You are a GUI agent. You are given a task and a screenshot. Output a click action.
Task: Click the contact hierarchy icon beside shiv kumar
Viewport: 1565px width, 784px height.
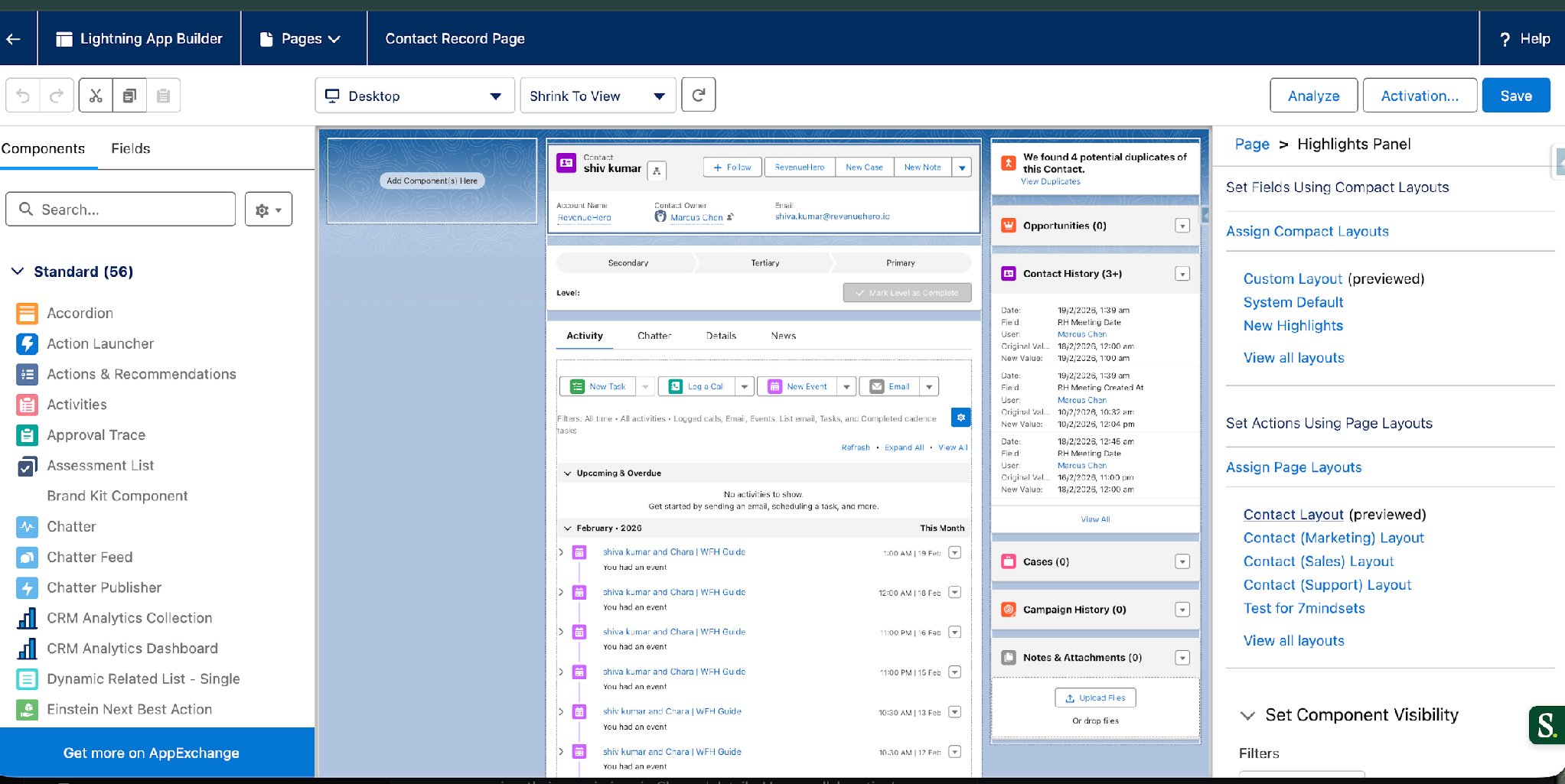coord(657,171)
